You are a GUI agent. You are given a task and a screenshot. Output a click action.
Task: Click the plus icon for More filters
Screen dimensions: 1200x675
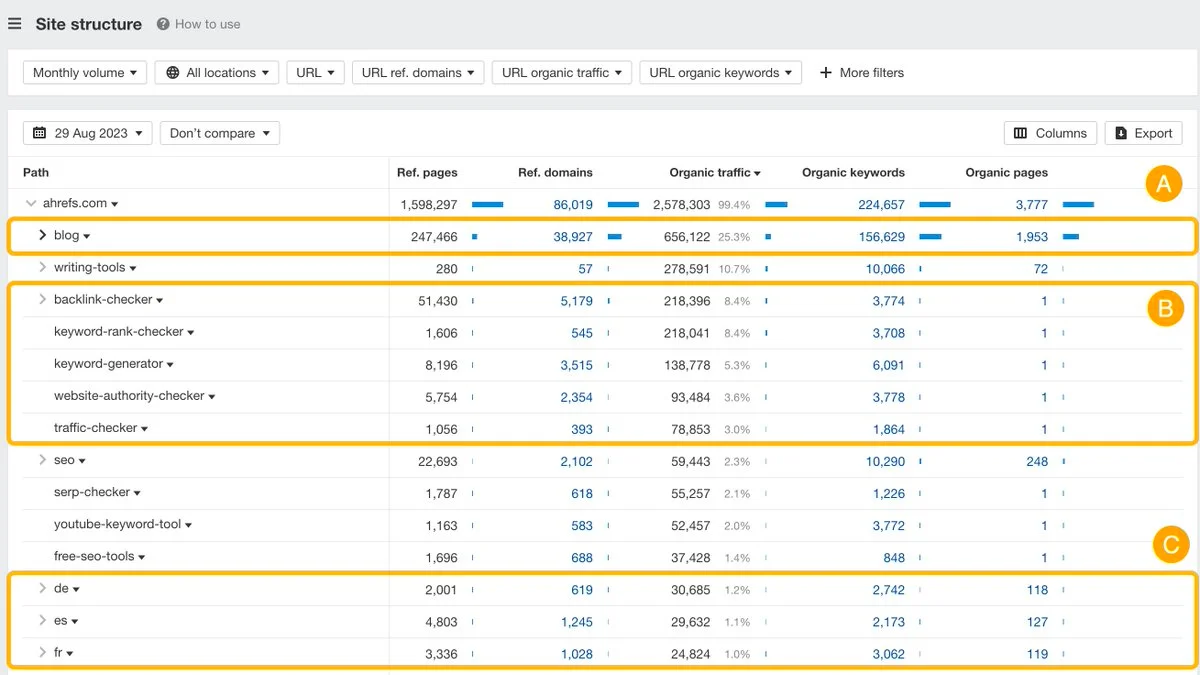pyautogui.click(x=825, y=73)
